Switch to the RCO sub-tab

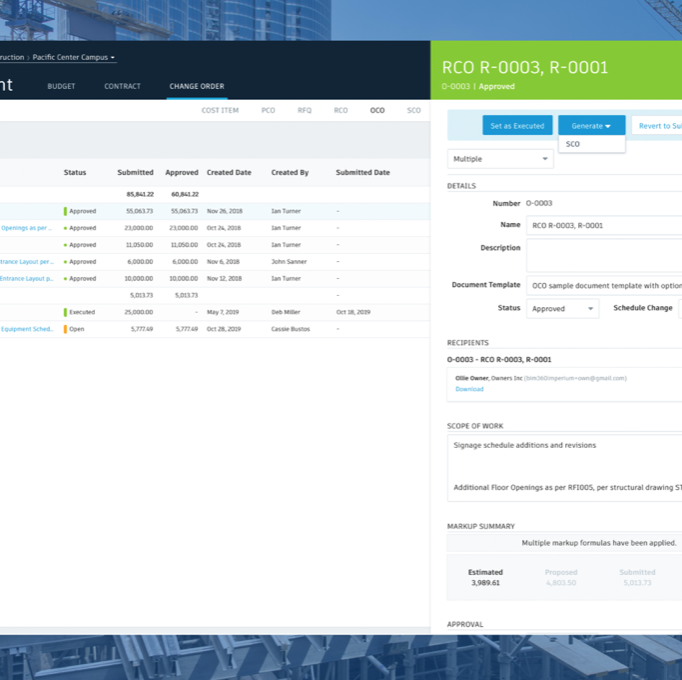tap(341, 111)
